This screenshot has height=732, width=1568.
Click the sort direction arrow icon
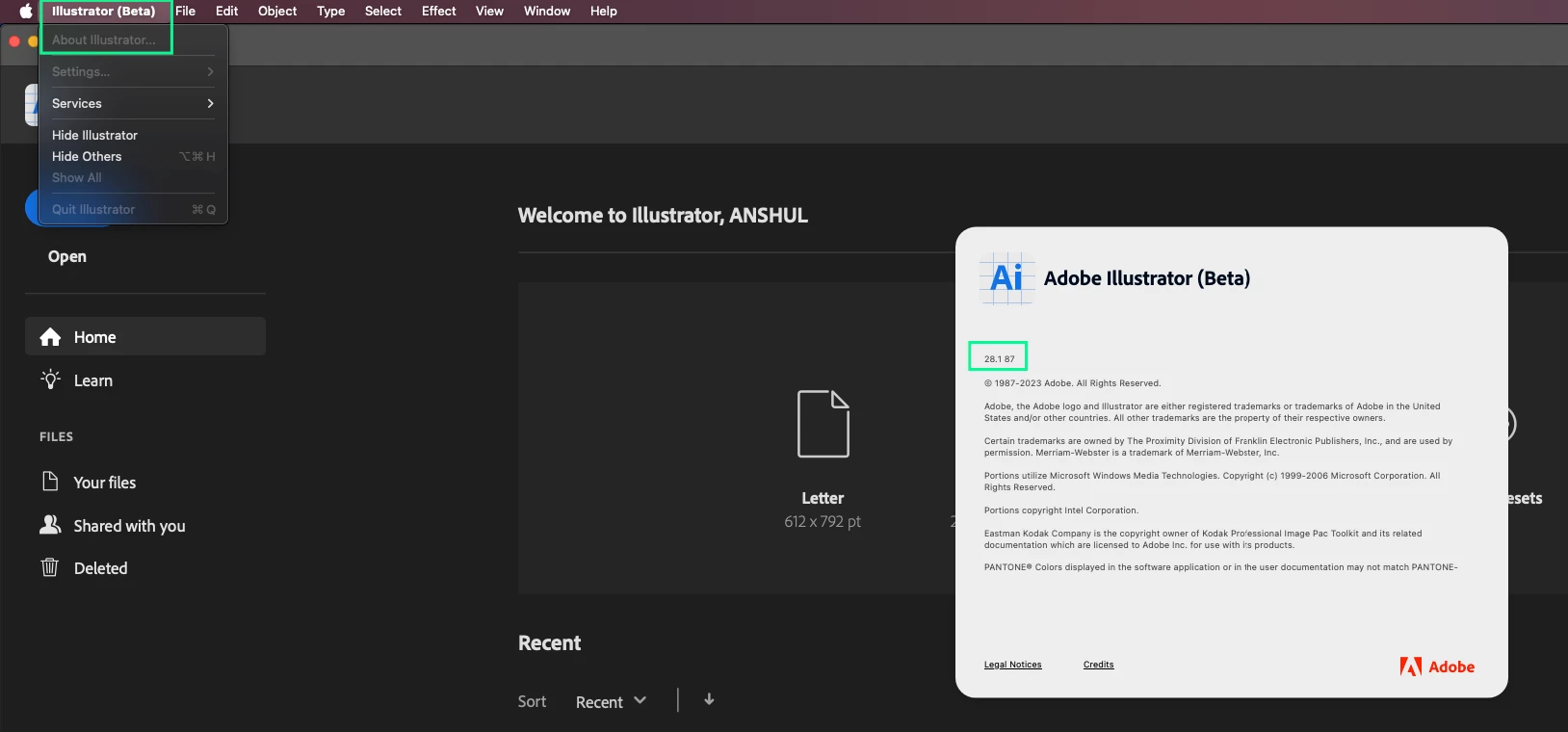click(x=709, y=699)
